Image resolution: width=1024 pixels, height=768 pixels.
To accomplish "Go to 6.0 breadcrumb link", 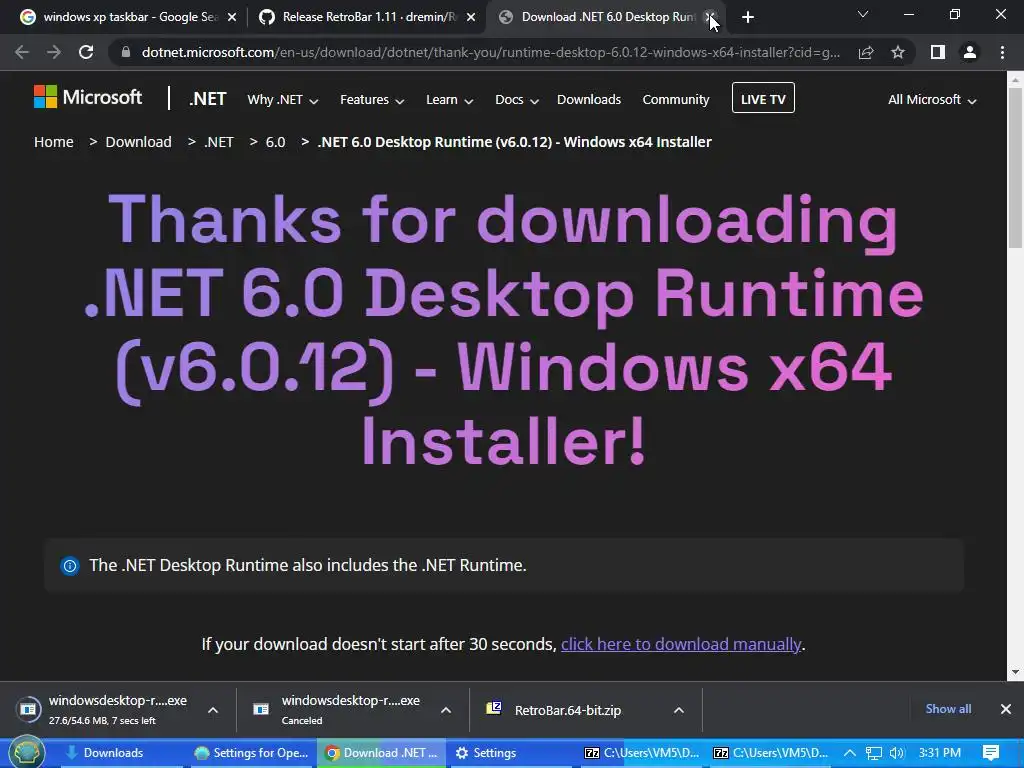I will pos(276,142).
